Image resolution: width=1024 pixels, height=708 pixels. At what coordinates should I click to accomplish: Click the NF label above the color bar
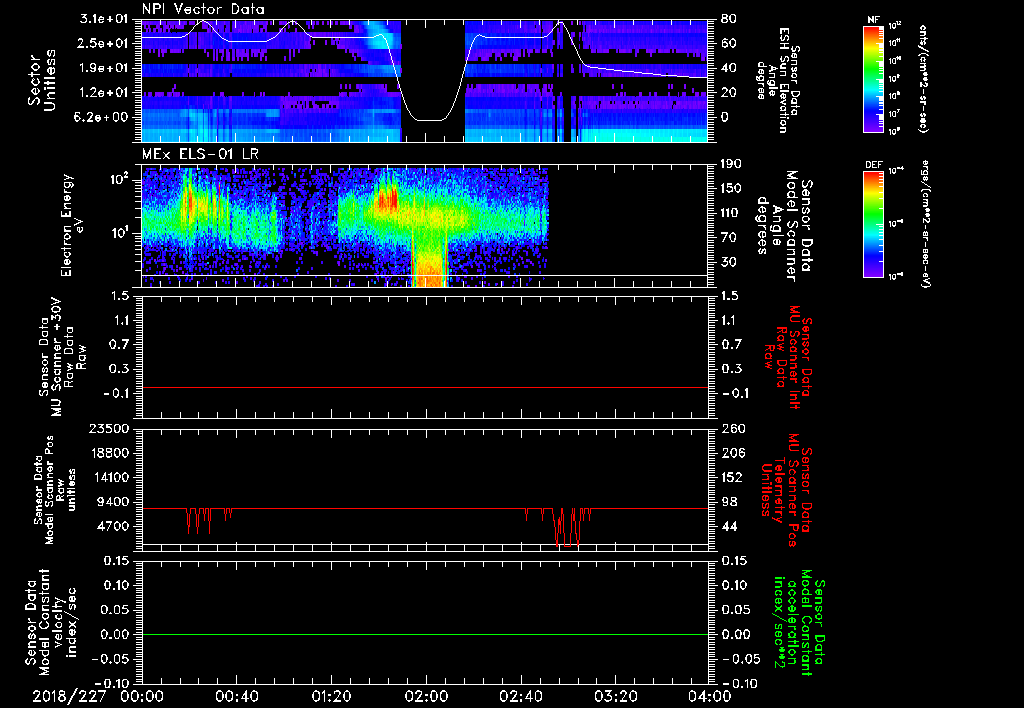(x=874, y=20)
